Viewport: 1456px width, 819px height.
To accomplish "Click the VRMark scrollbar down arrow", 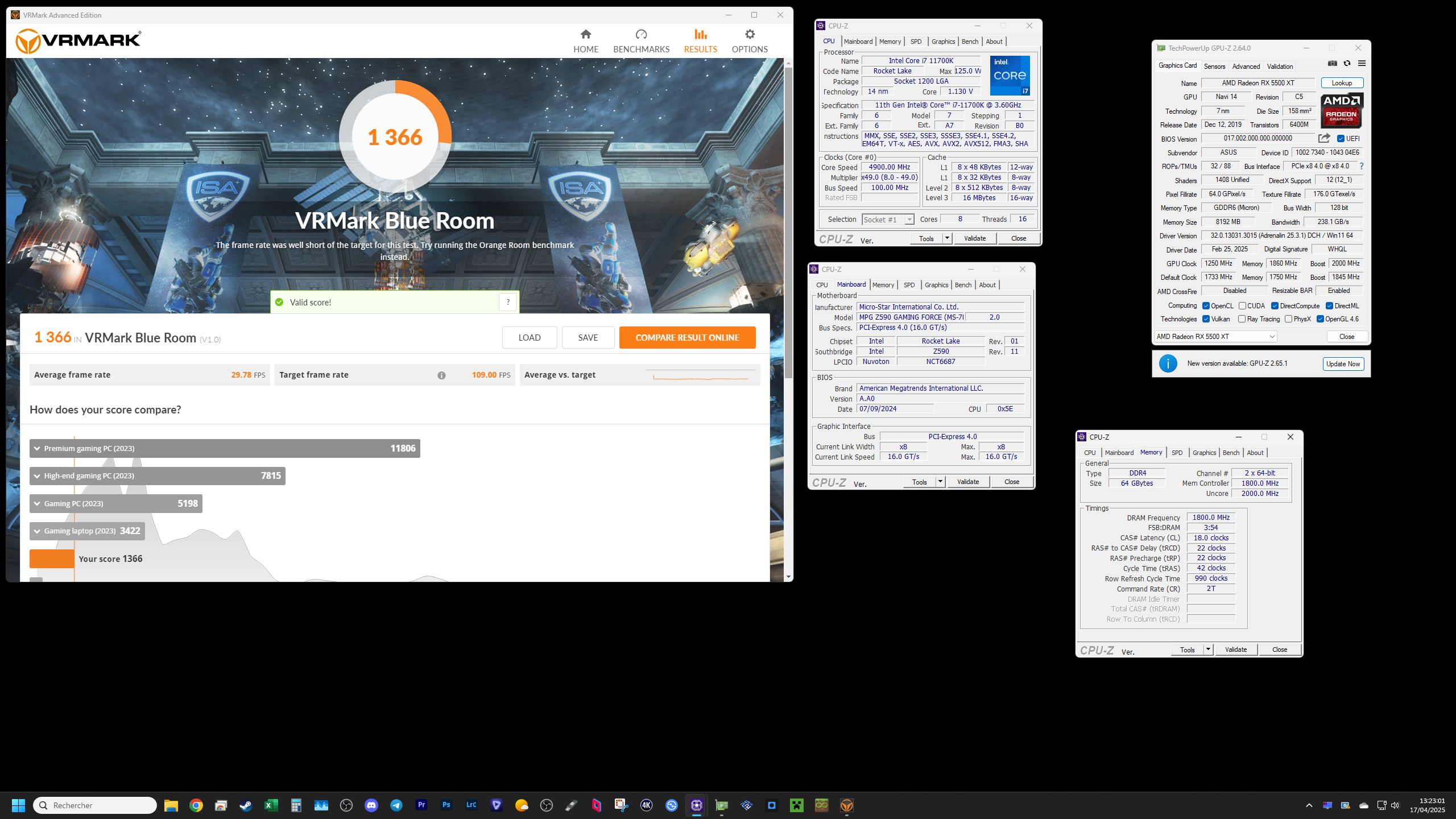I will 788,577.
